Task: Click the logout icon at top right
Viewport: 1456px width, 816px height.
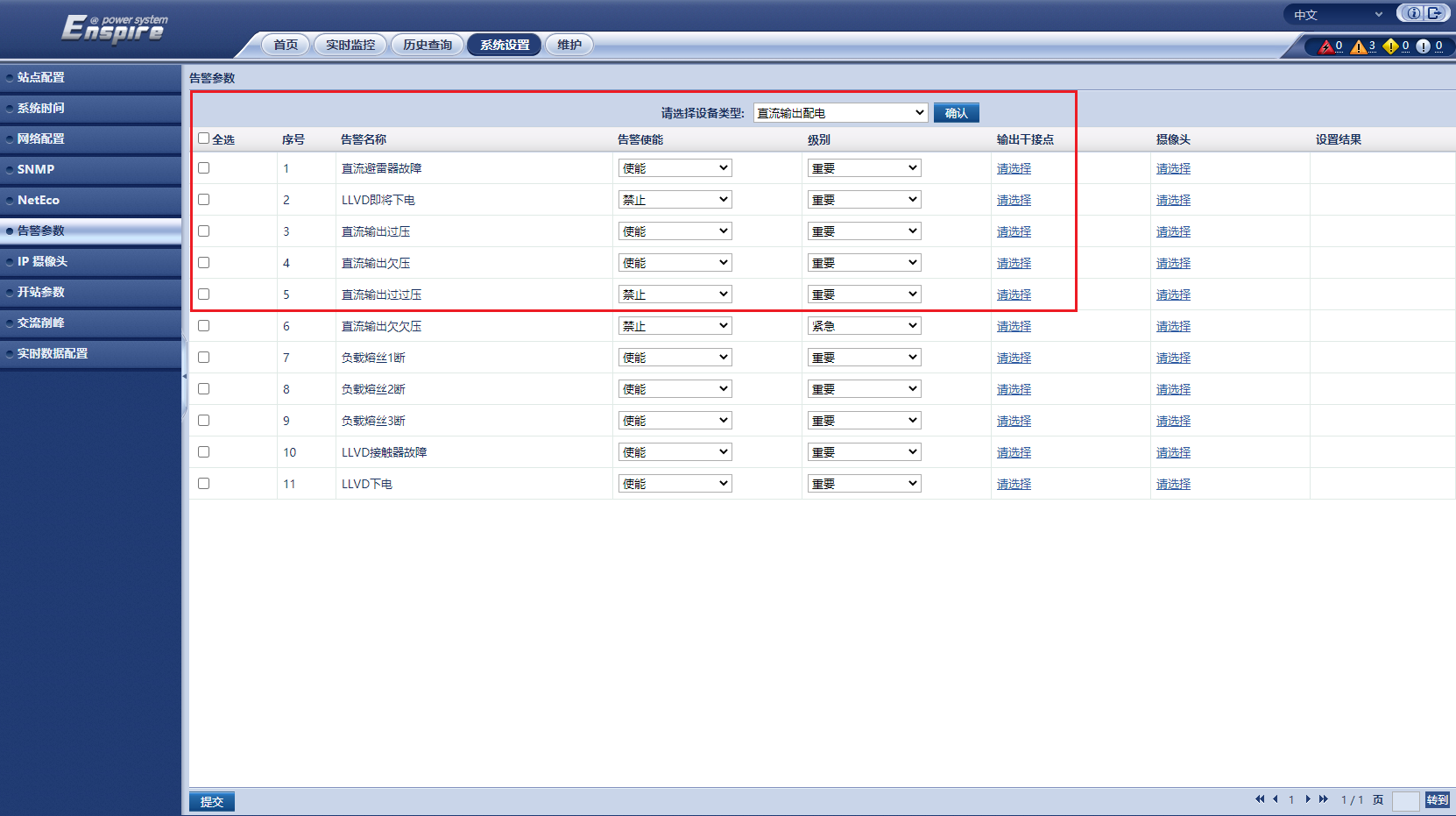Action: pyautogui.click(x=1435, y=13)
